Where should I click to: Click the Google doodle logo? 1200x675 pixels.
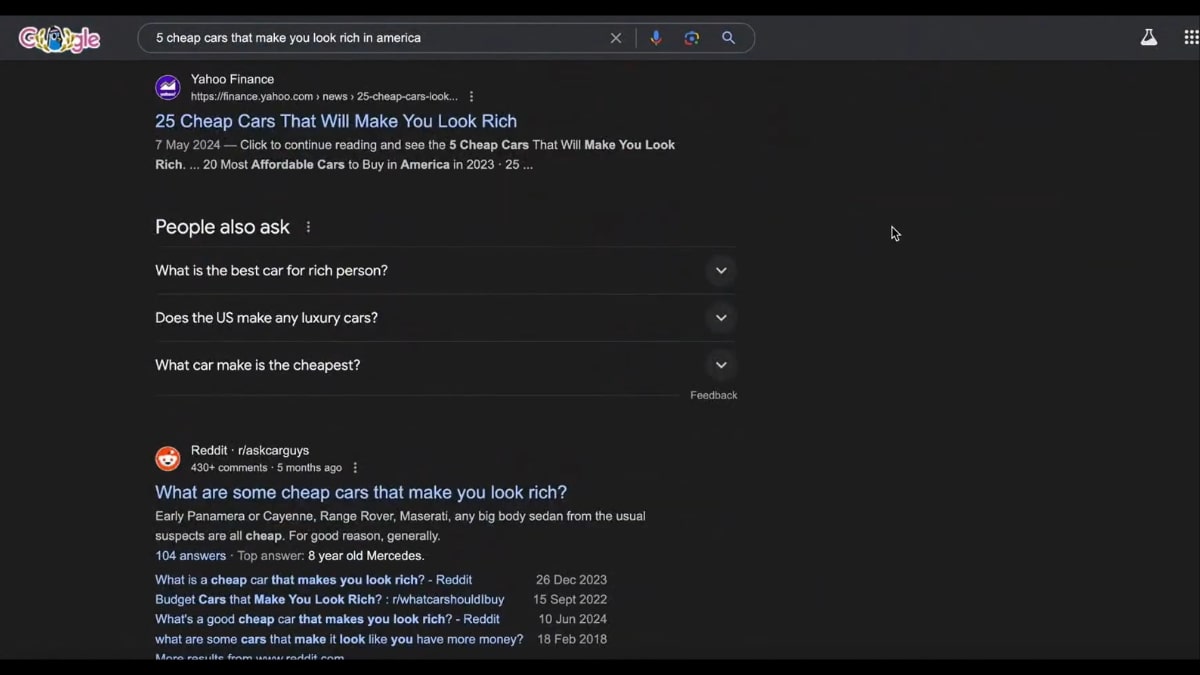pos(59,38)
